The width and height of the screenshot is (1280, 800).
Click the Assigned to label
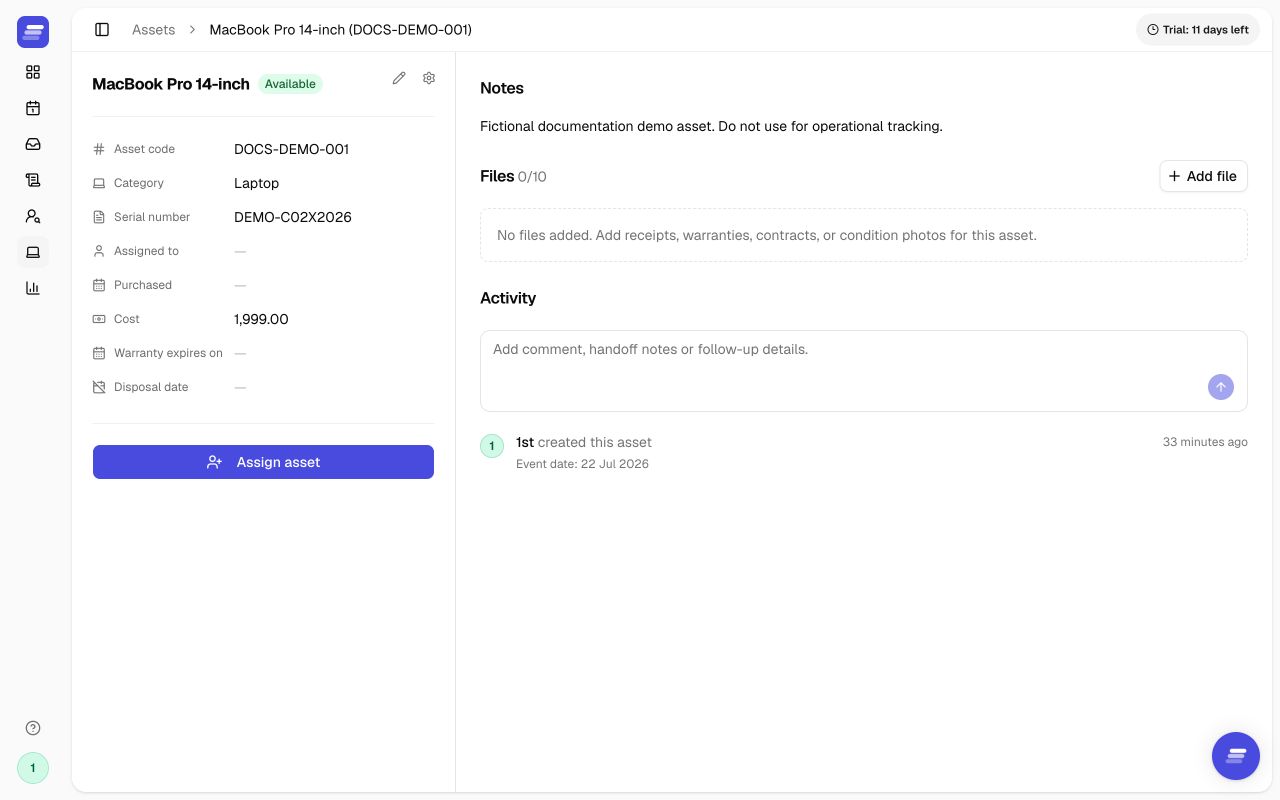(x=146, y=251)
